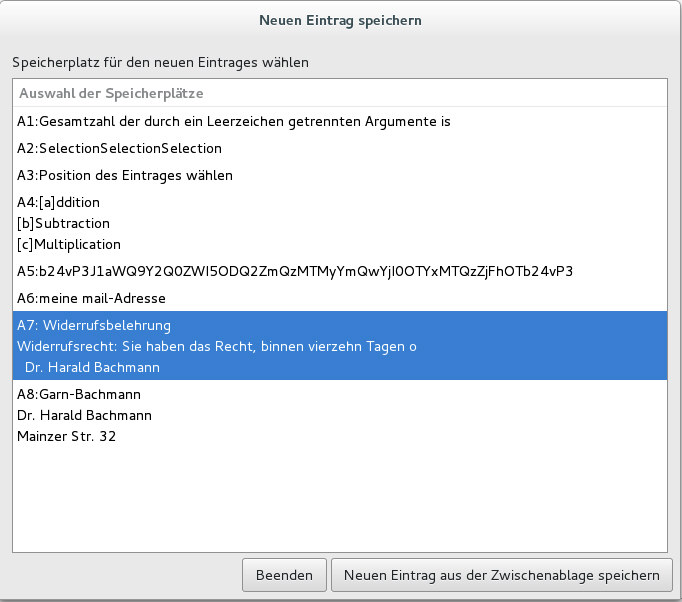Click the highlighted 'A7: Widerrufsbelehrung' line
682x602 pixels.
pos(94,325)
